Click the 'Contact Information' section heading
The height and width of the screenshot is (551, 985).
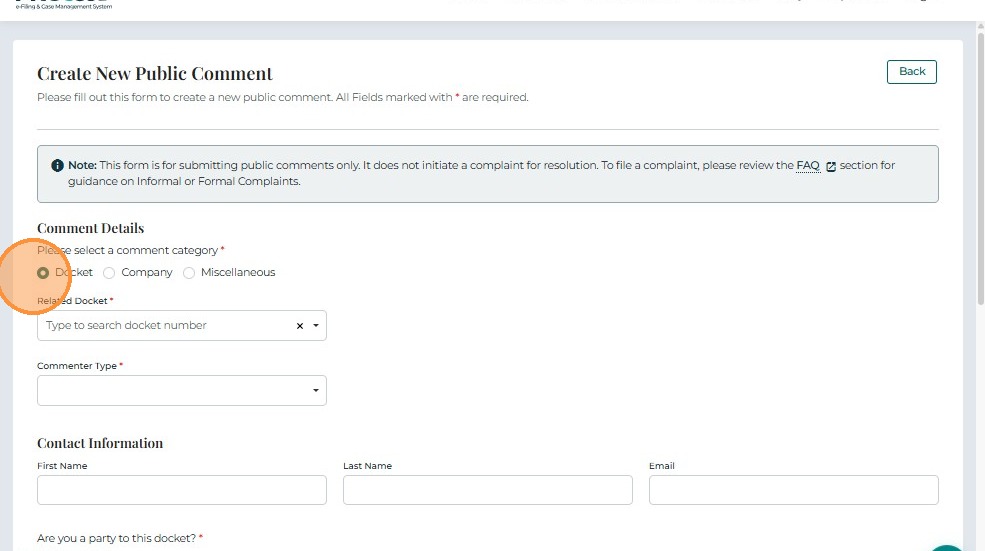(x=100, y=443)
